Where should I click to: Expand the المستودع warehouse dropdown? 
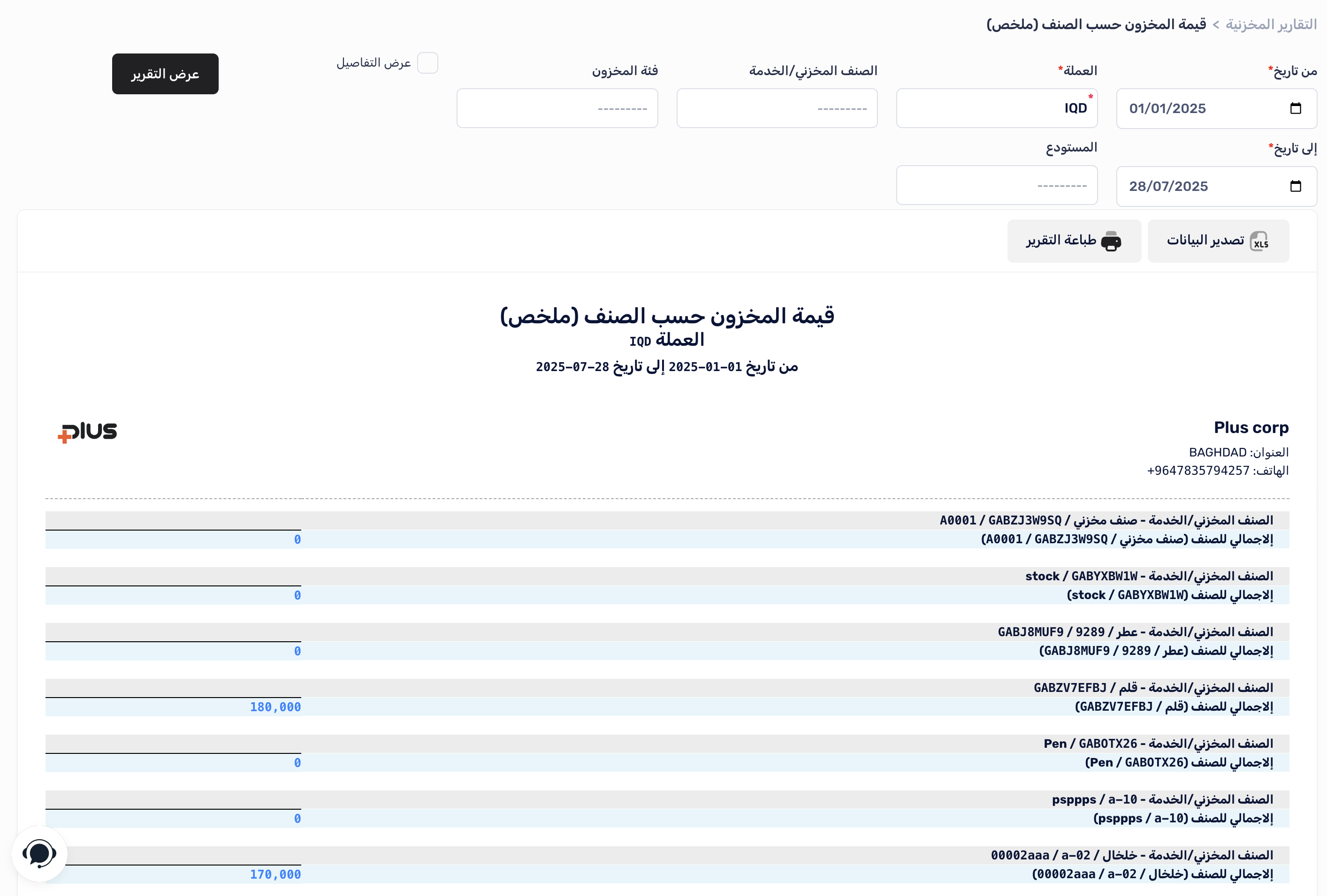coord(996,185)
